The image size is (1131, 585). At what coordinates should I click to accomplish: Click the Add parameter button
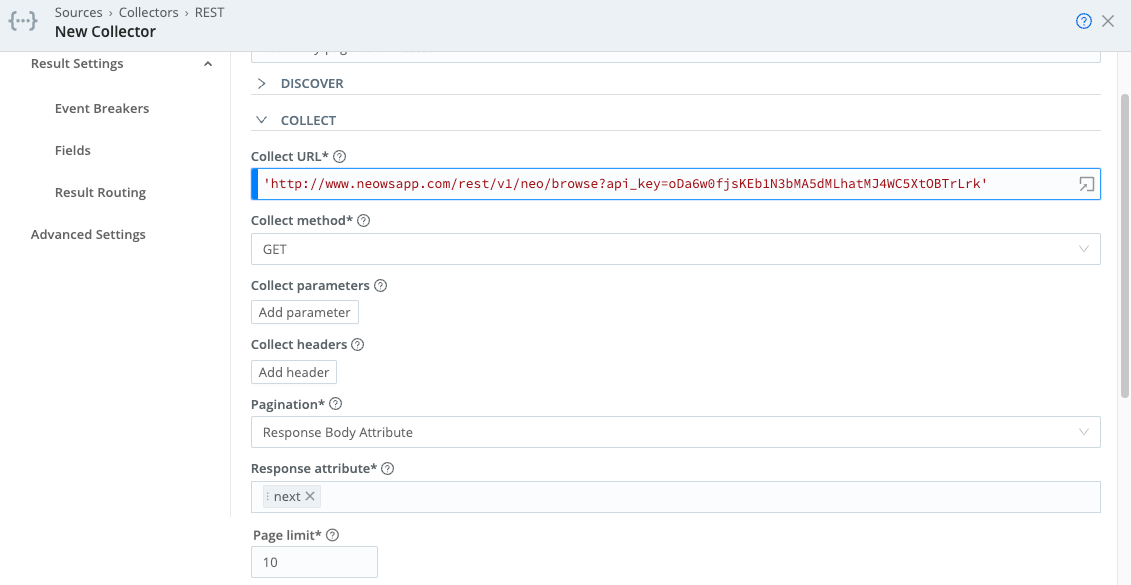[x=304, y=311]
